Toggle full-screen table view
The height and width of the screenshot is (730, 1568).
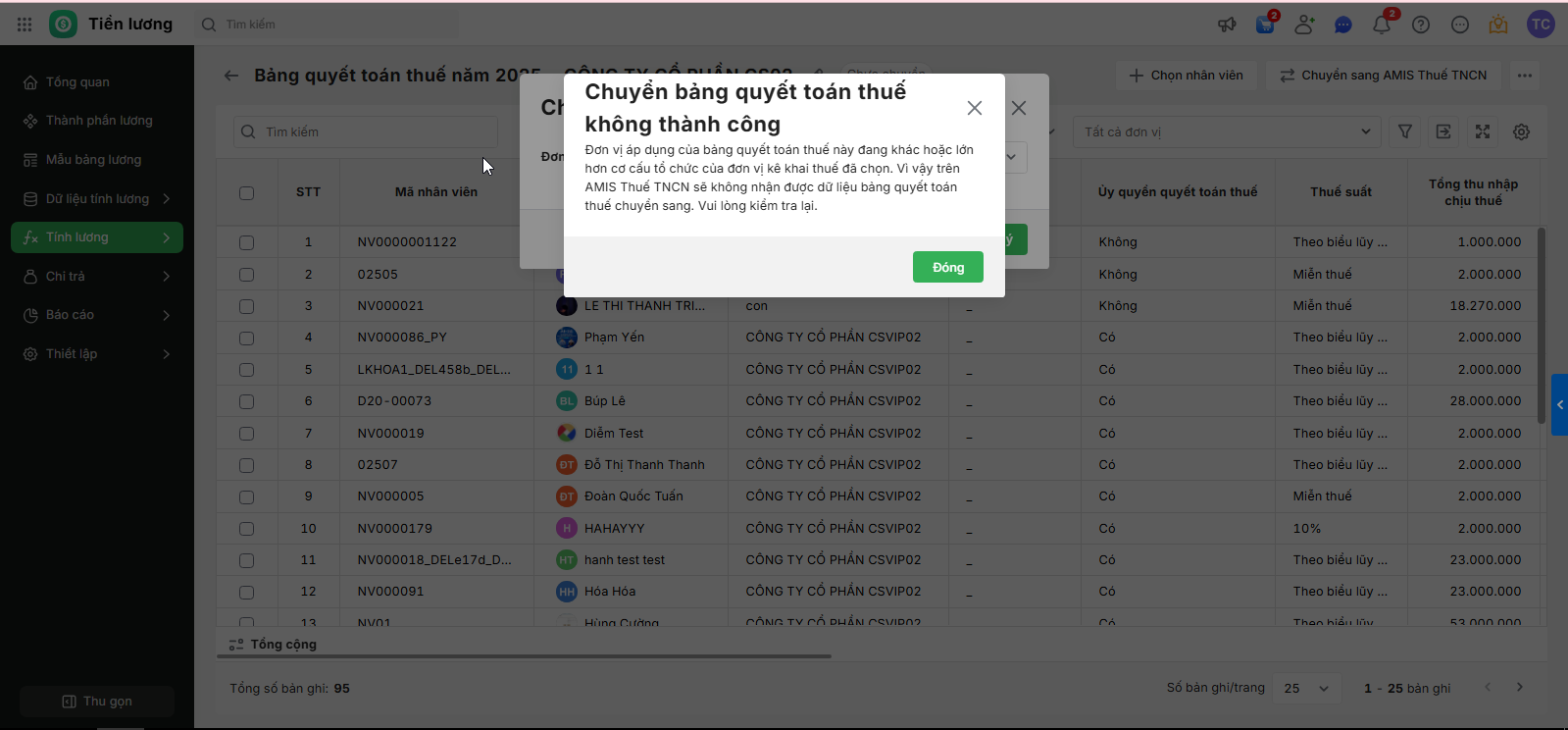pyautogui.click(x=1483, y=131)
